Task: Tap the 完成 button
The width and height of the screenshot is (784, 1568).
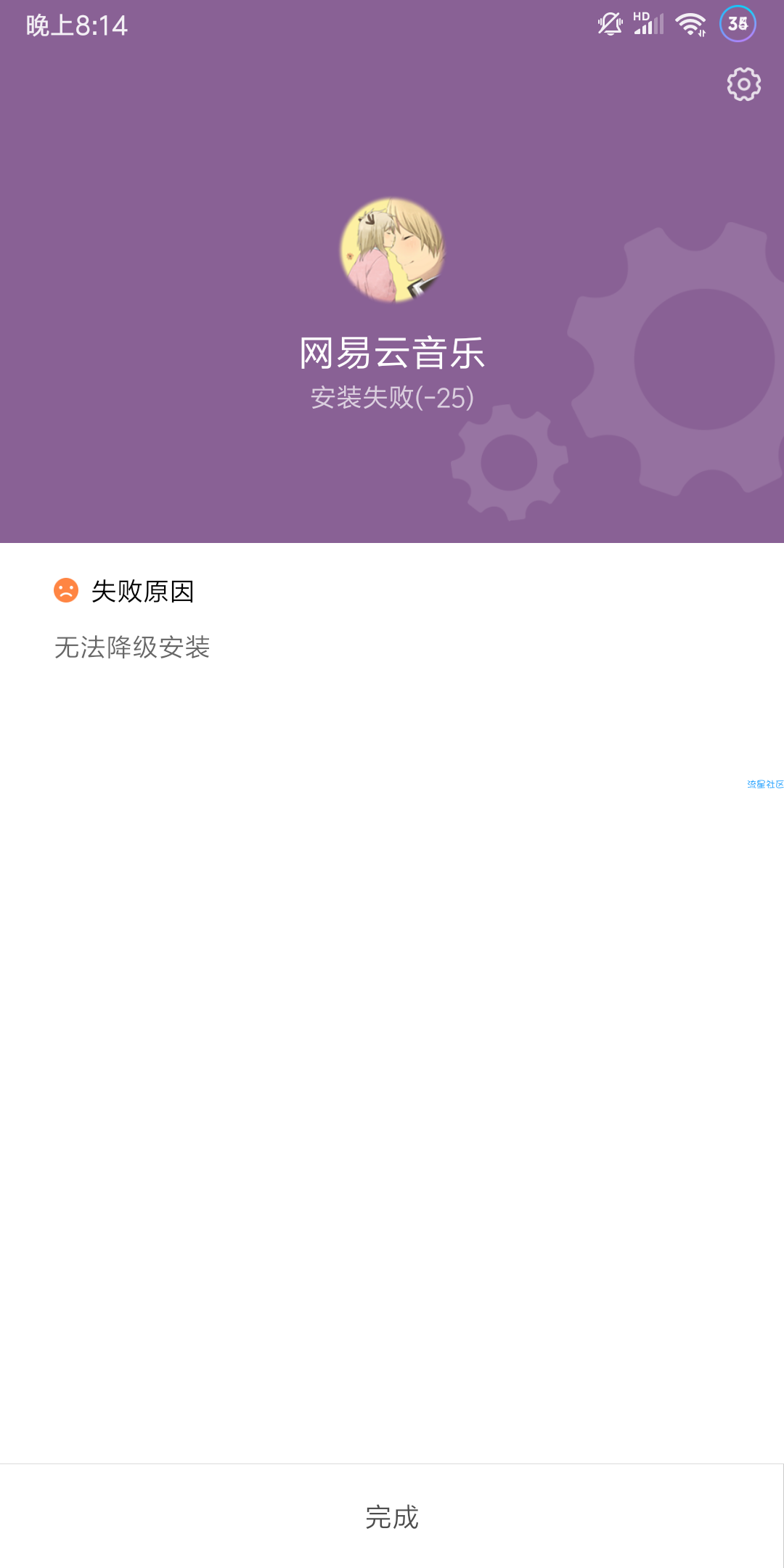Action: point(392,1516)
